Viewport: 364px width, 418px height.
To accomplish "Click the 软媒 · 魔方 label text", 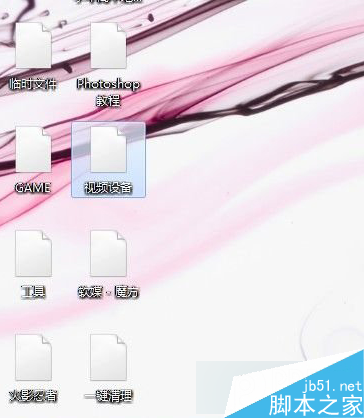I will (108, 292).
